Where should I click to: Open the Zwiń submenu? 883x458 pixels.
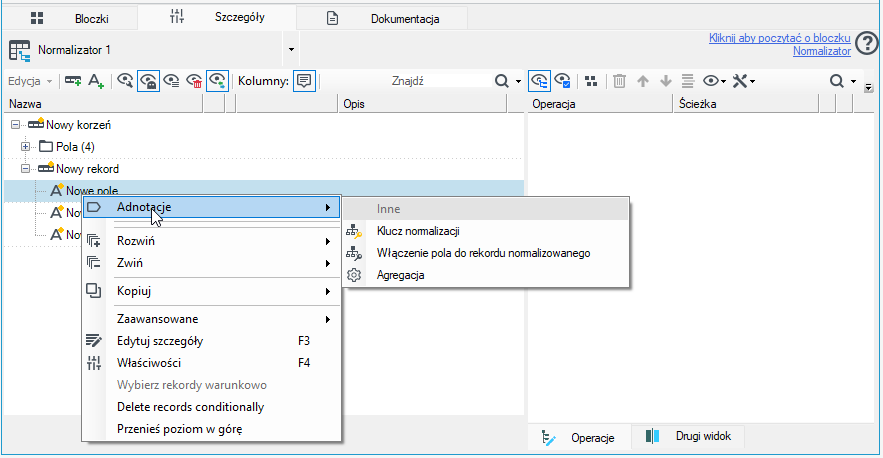pos(212,263)
